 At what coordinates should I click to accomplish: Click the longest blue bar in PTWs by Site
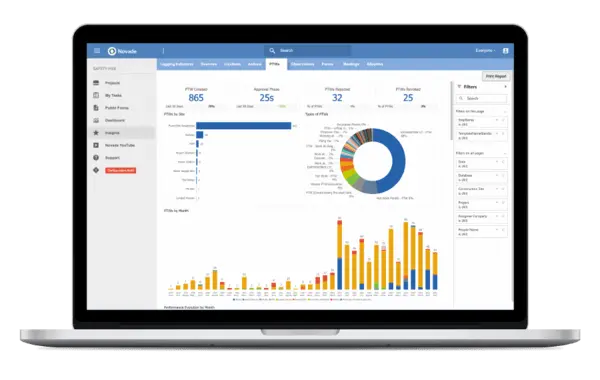pyautogui.click(x=243, y=126)
